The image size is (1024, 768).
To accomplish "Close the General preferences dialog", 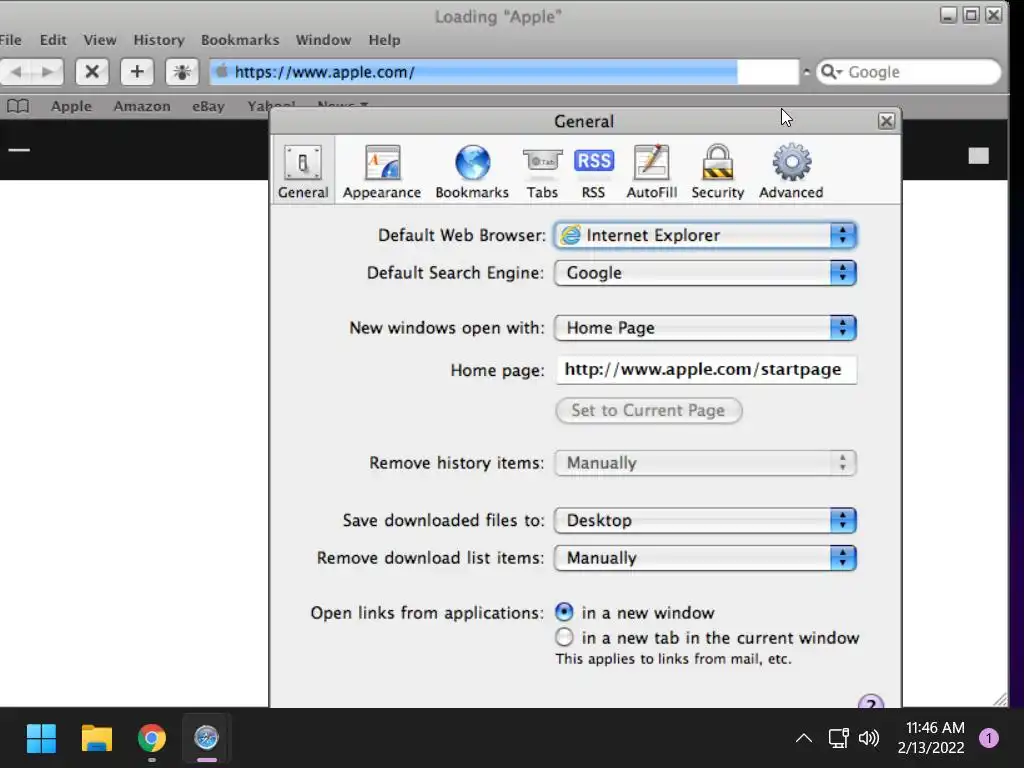I will pyautogui.click(x=886, y=121).
